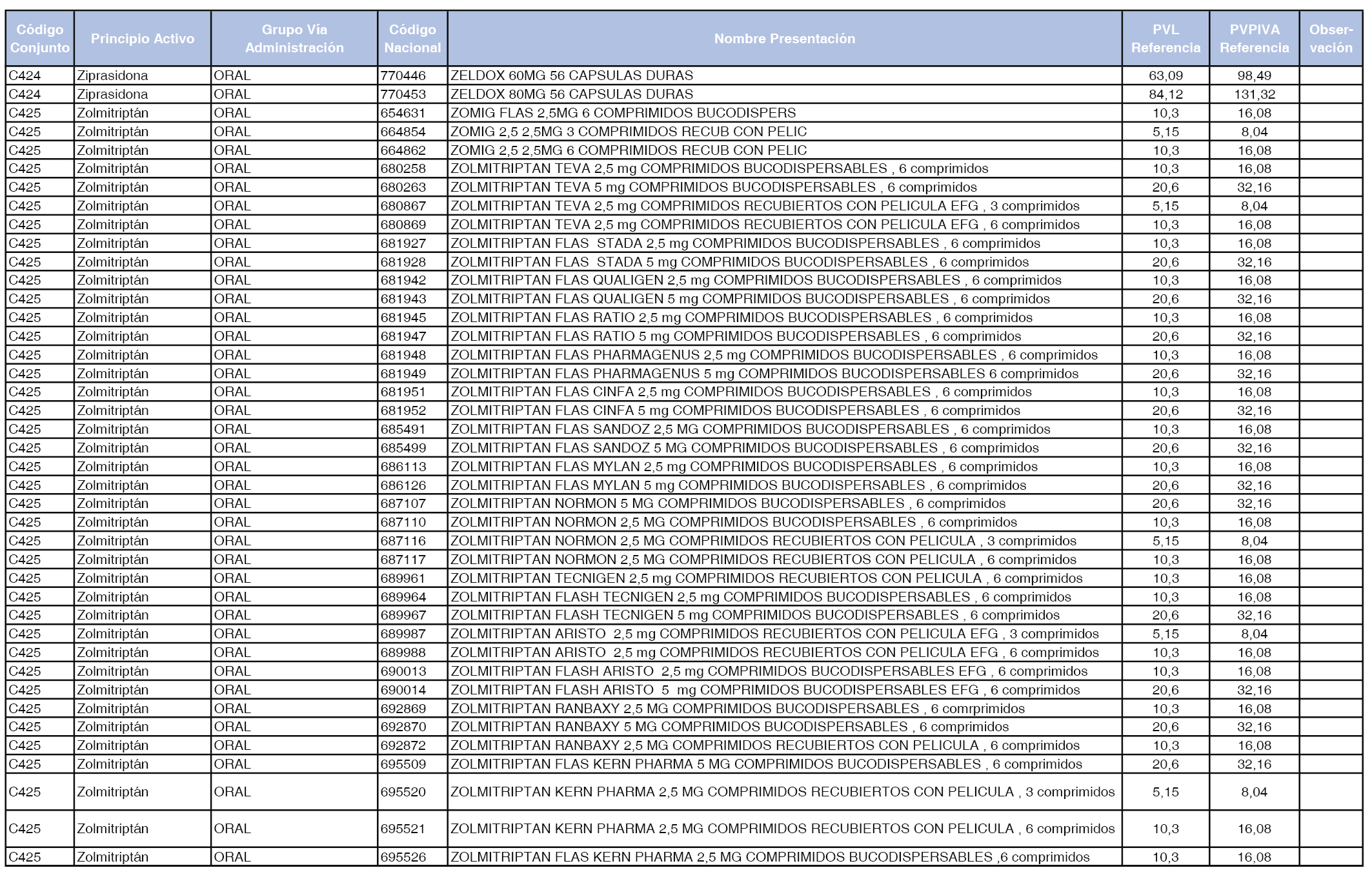1372x879 pixels.
Task: Click PVL value 20,6 in row 680263
Action: 1165,187
